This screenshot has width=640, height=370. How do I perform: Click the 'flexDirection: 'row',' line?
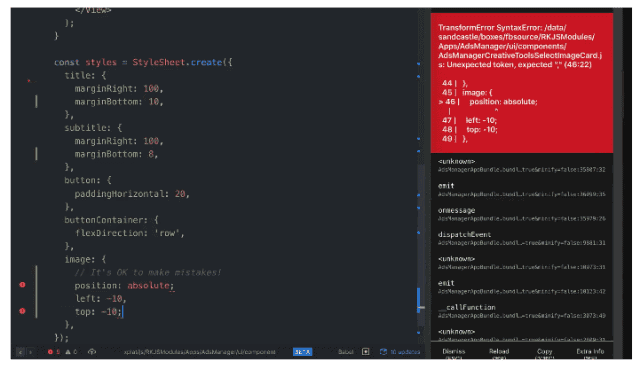click(x=129, y=233)
